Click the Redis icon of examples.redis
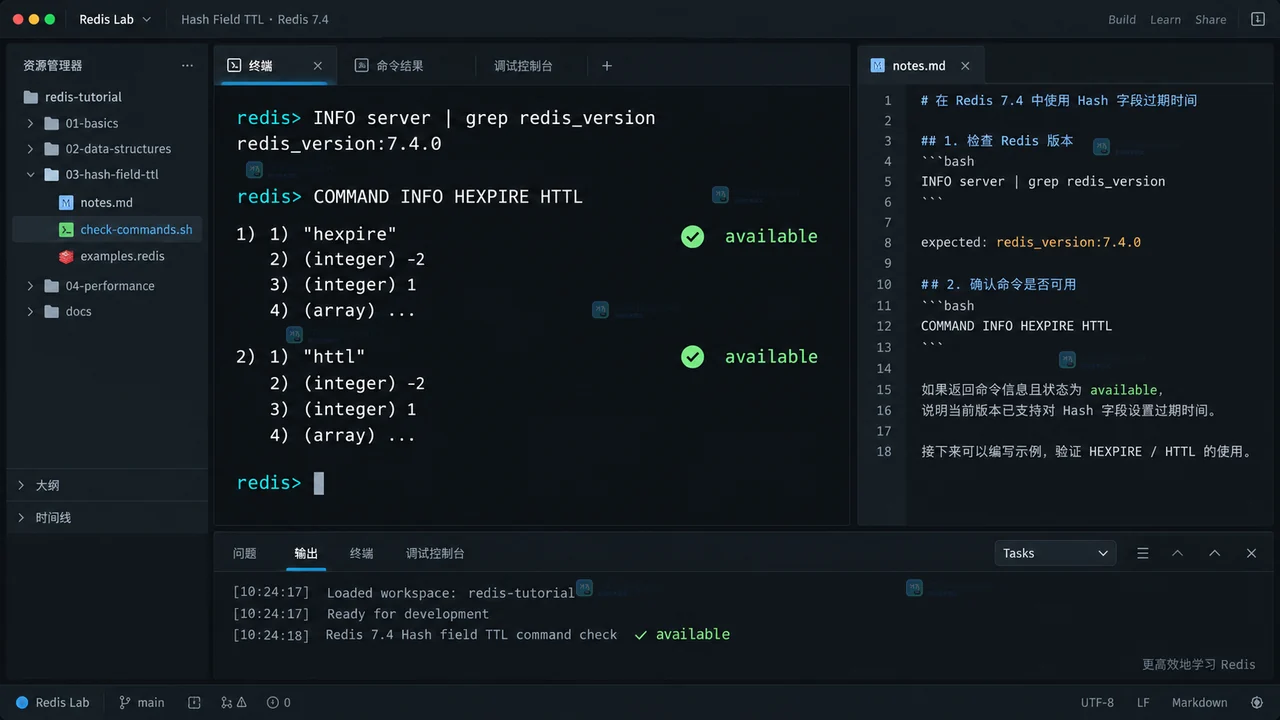Viewport: 1280px width, 720px height. pyautogui.click(x=66, y=256)
